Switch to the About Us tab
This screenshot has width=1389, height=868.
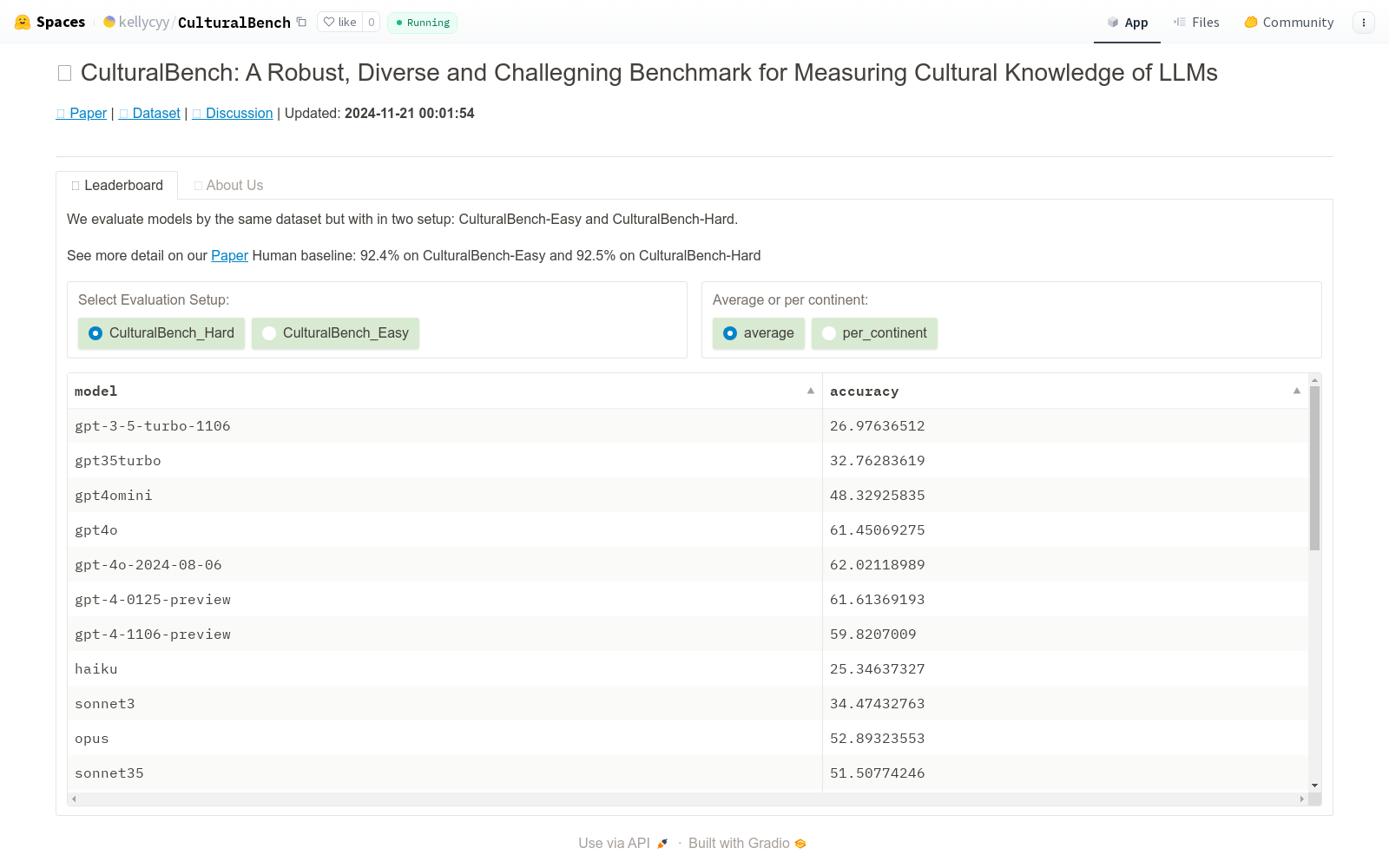coord(228,185)
